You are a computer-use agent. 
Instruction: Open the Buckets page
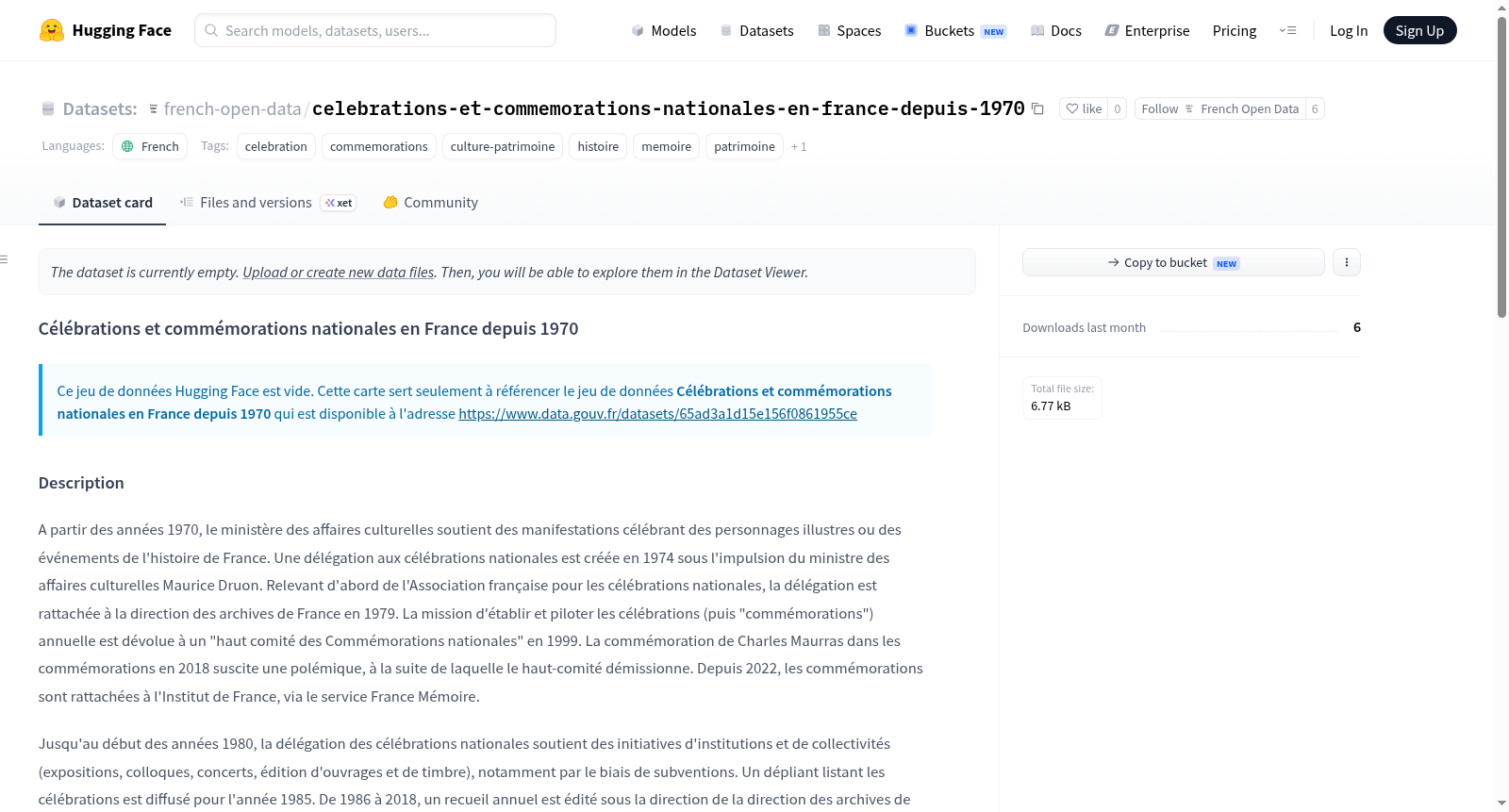click(955, 30)
